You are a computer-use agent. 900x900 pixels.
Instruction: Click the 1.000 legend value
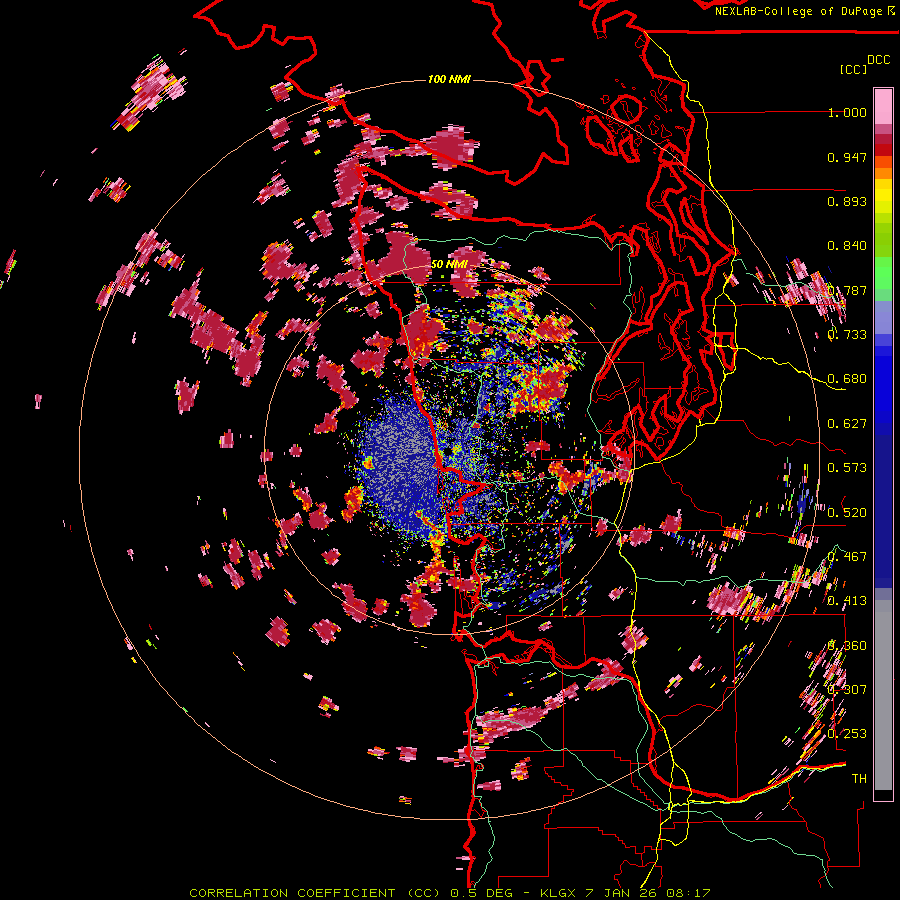point(847,112)
